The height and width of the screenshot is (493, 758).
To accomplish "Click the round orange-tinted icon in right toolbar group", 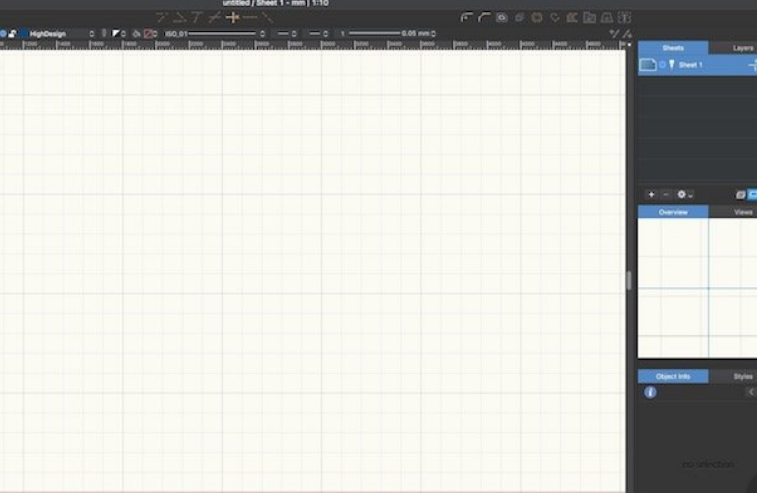I will (x=537, y=18).
